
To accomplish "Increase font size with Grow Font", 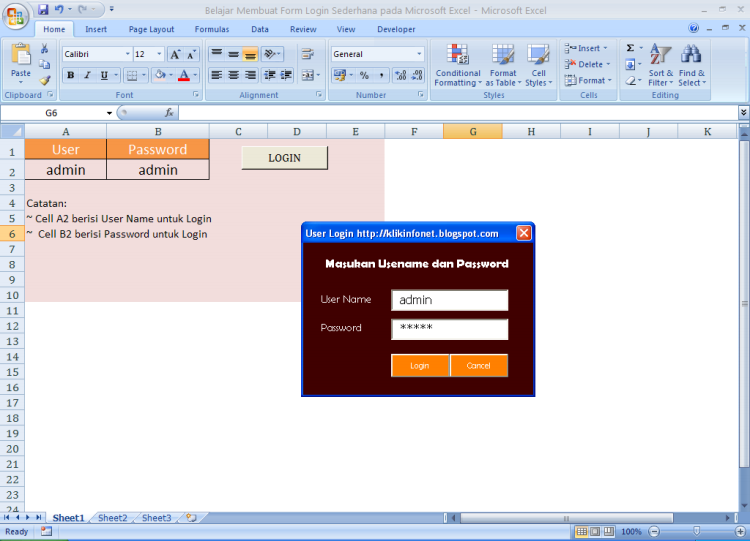I will click(175, 54).
